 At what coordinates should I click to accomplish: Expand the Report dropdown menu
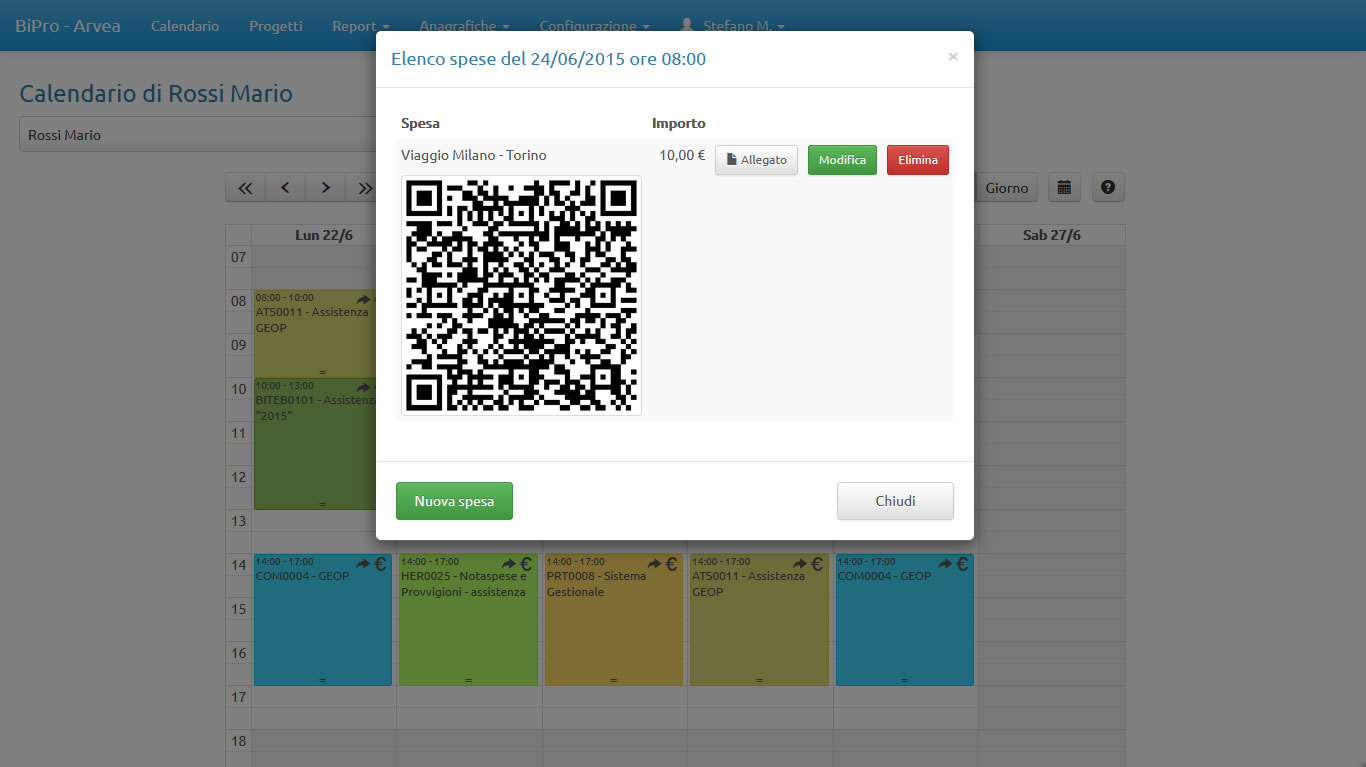click(360, 26)
